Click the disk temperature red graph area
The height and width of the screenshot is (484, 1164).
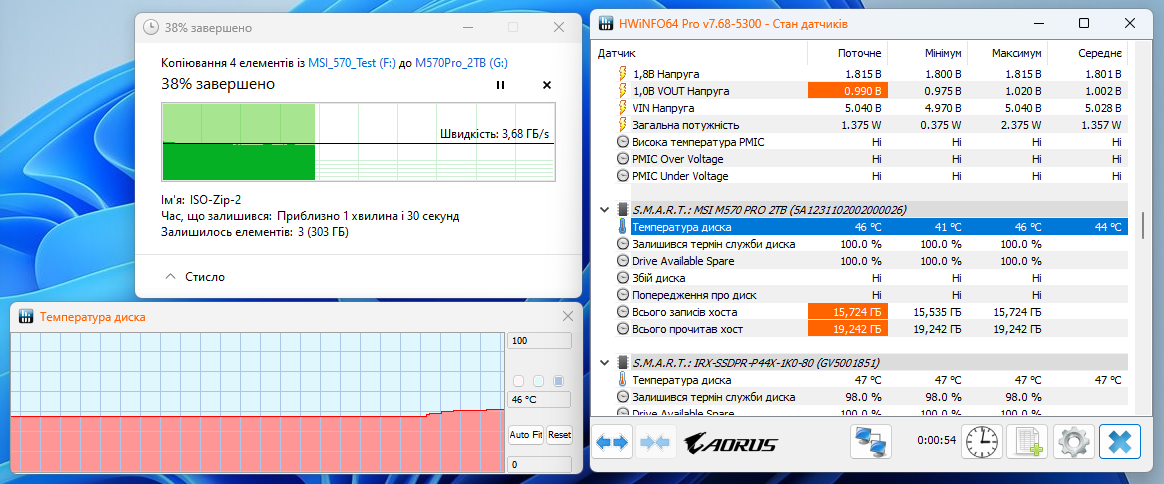coord(257,443)
